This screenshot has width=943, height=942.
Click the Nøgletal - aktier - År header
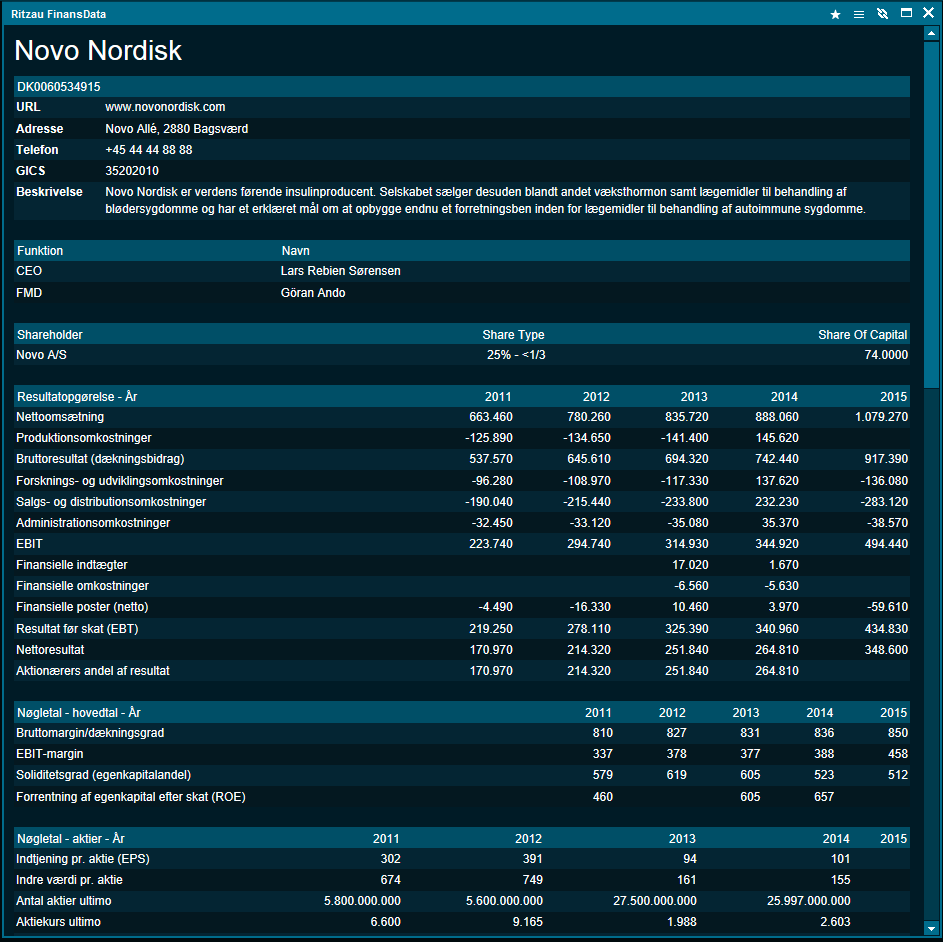click(71, 839)
